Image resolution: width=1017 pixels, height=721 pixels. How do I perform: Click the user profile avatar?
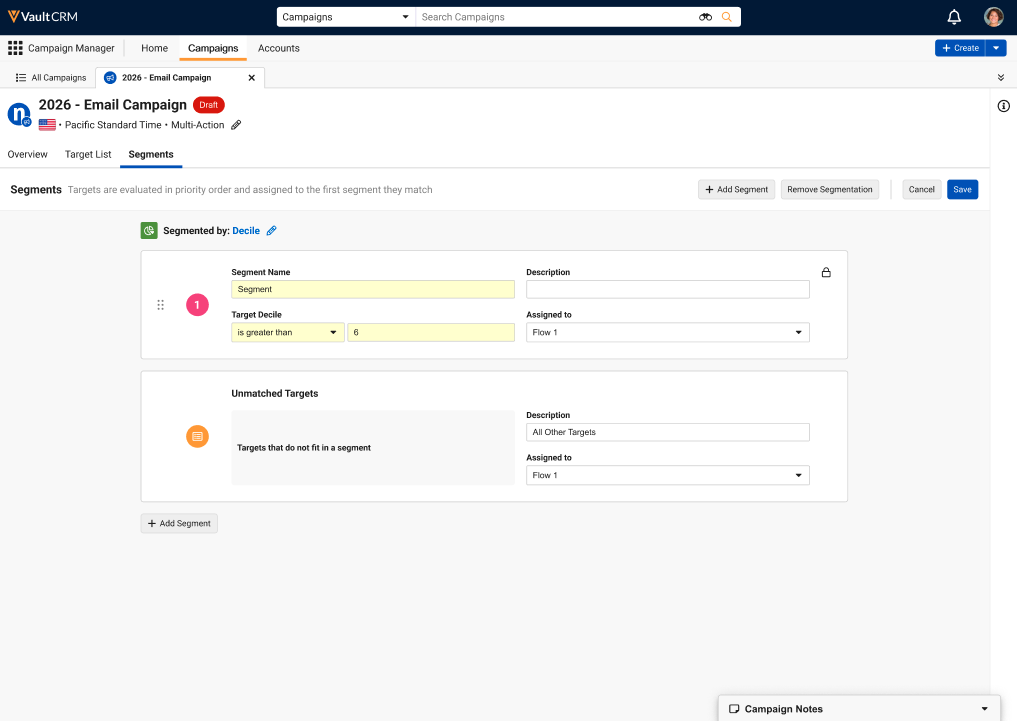993,17
